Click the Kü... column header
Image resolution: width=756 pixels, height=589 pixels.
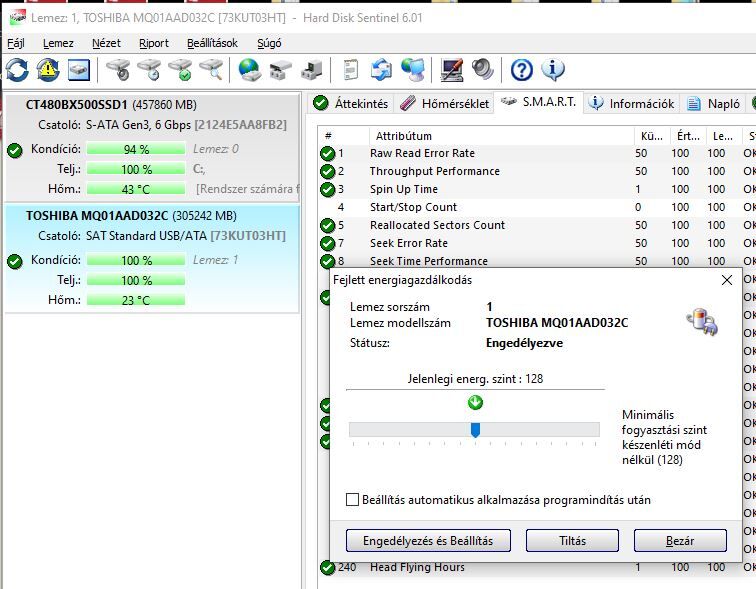click(652, 136)
